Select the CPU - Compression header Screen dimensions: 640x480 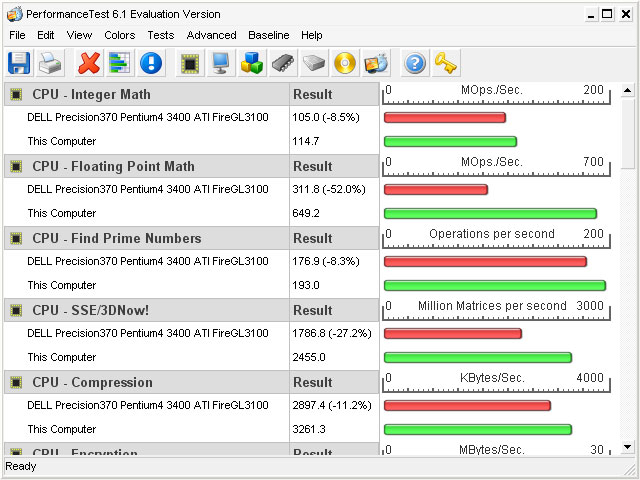[147, 382]
